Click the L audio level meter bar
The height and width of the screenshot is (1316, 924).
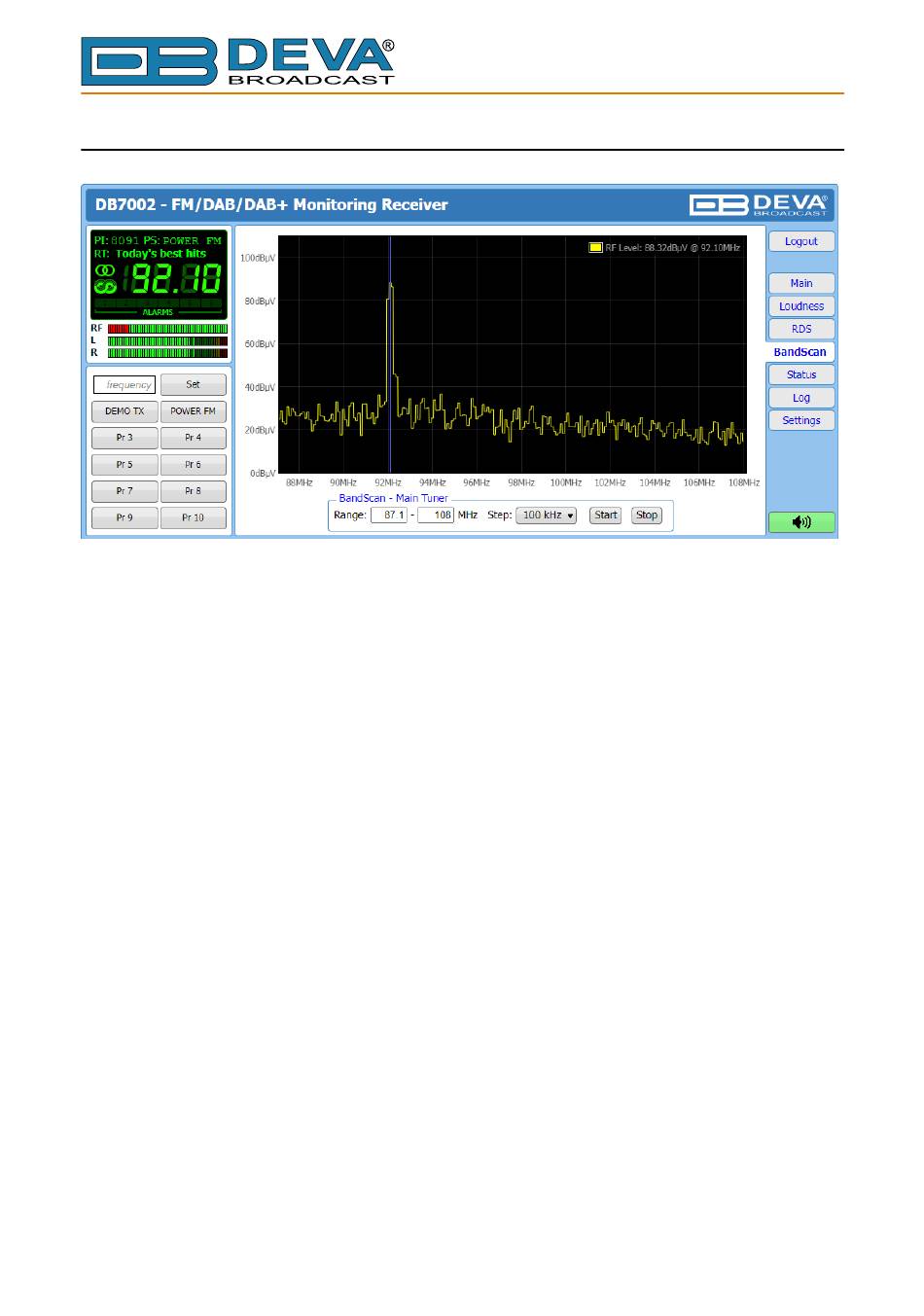(167, 341)
